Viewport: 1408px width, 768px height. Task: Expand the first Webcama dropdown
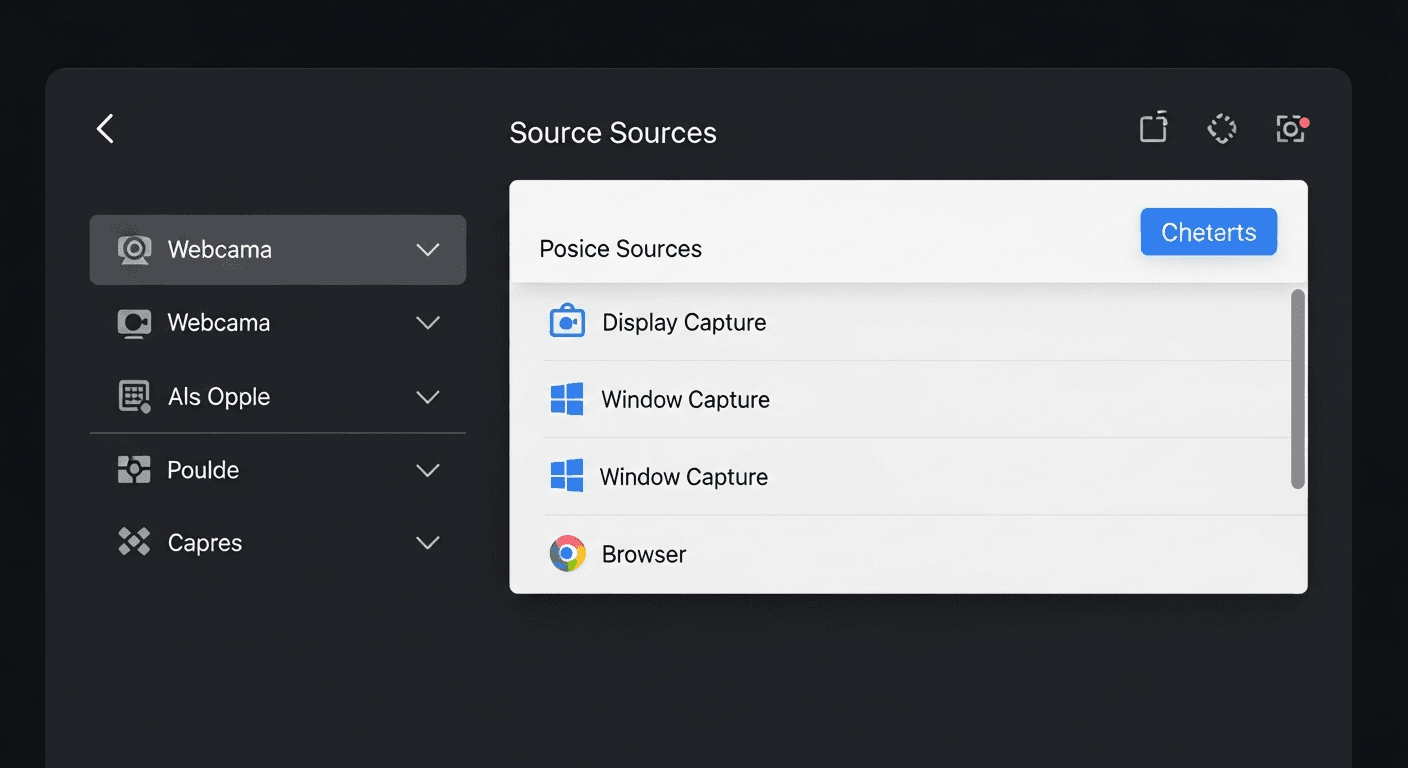pyautogui.click(x=428, y=249)
